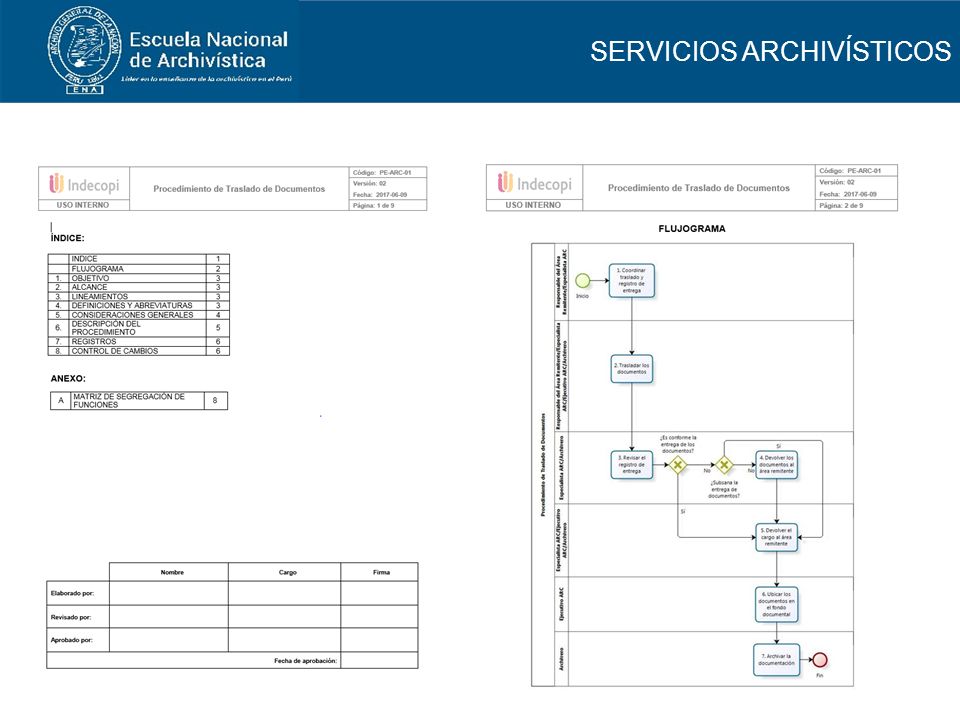Click the Revisado por Cargo empty cell
The image size is (960, 720).
(285, 617)
